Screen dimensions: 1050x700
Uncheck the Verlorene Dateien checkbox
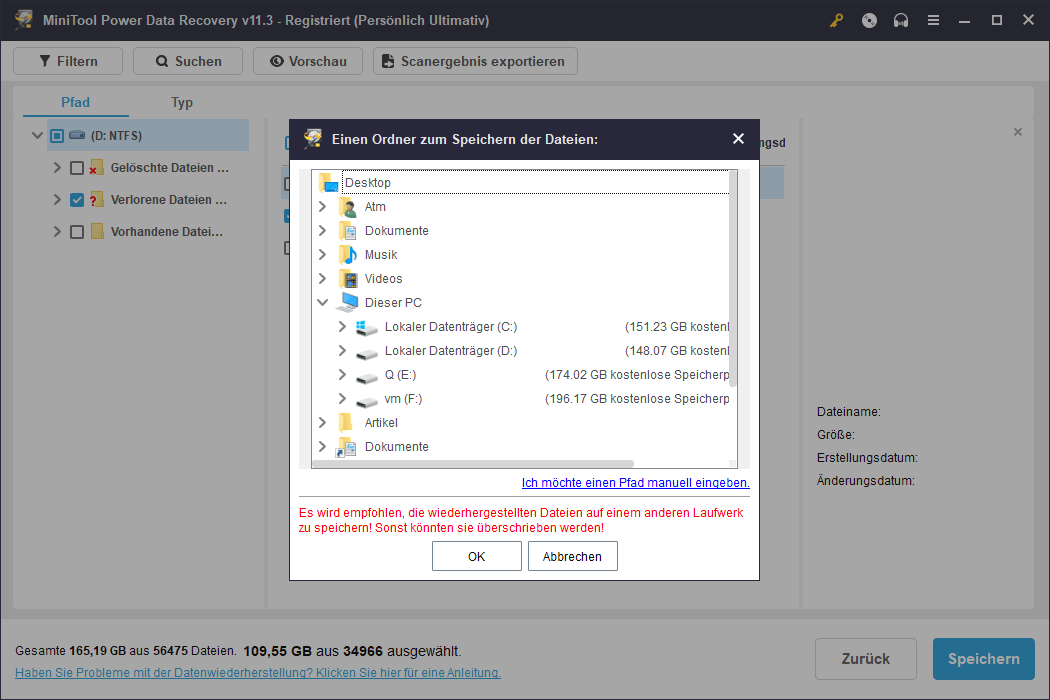point(76,199)
